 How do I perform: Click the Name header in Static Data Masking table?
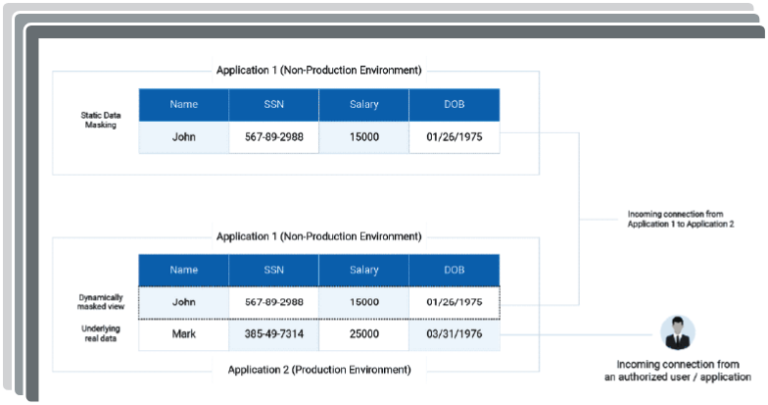(183, 104)
